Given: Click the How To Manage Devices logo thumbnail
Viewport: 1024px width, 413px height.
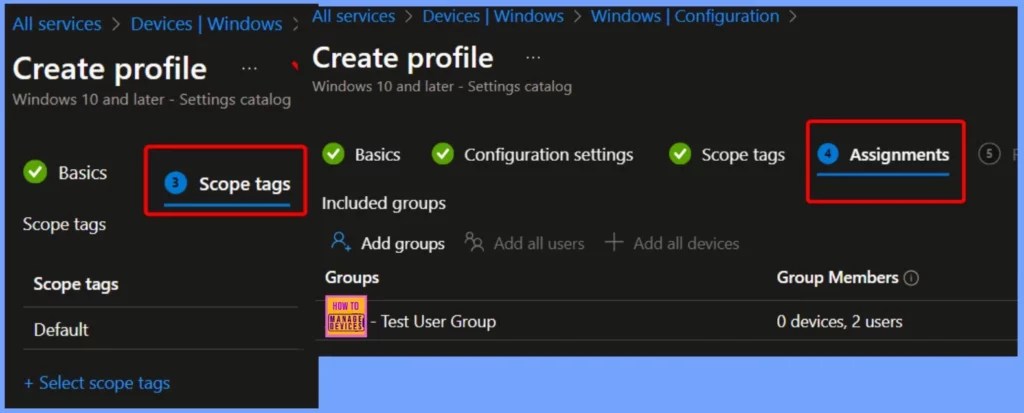Looking at the screenshot, I should tap(346, 316).
